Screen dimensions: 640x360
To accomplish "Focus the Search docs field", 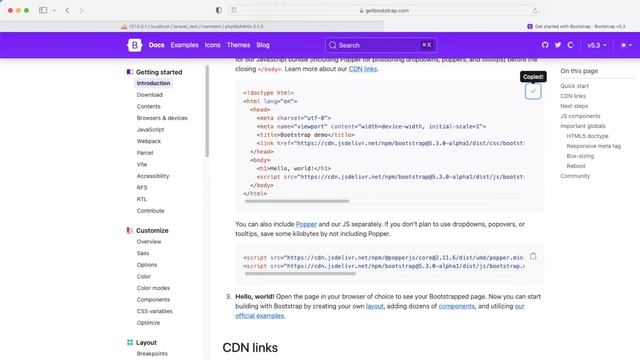I will (x=381, y=45).
